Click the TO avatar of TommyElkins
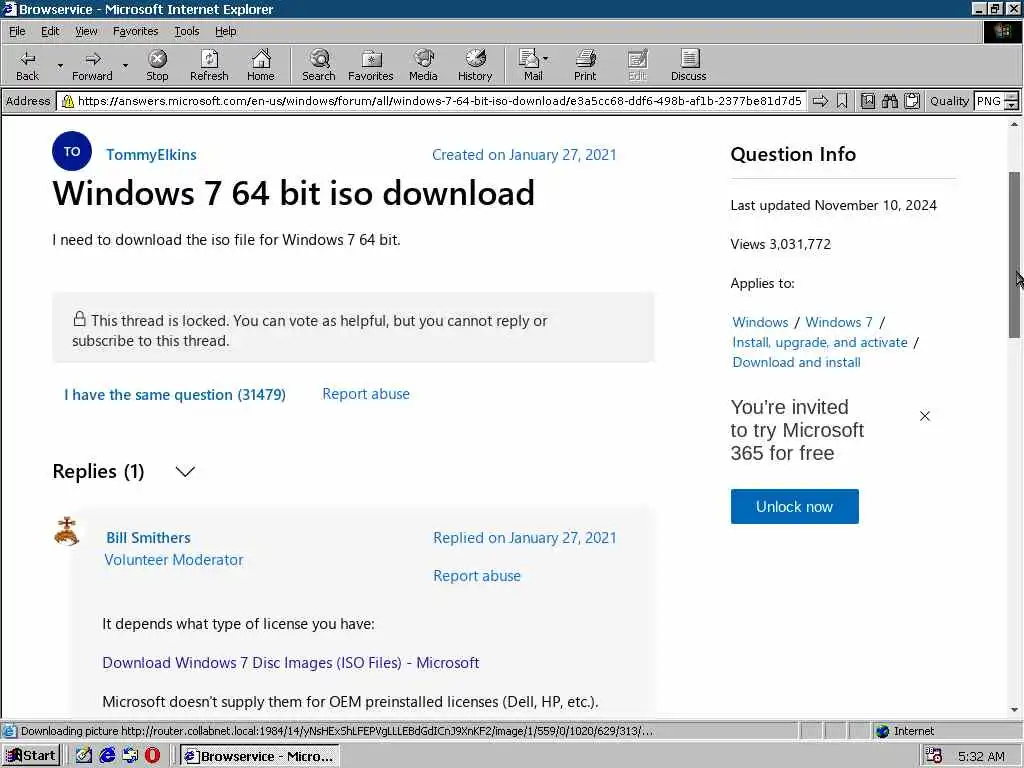Viewport: 1024px width, 768px height. (x=72, y=151)
